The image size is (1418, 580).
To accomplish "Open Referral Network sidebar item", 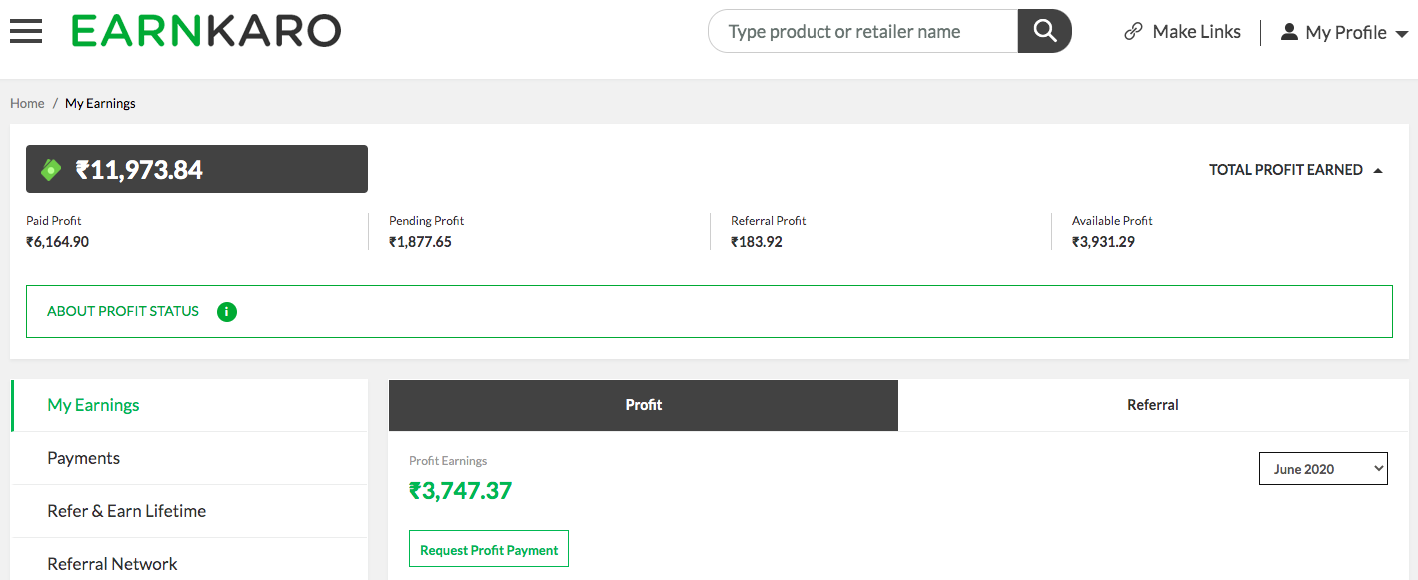I will [x=190, y=561].
